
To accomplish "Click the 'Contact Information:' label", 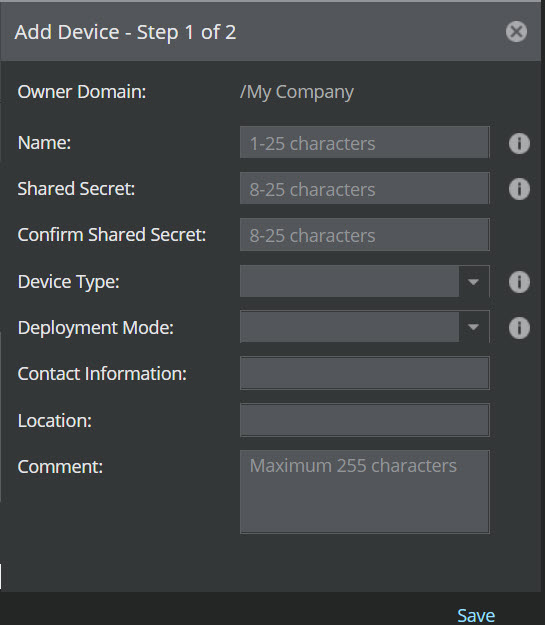I will (x=102, y=374).
